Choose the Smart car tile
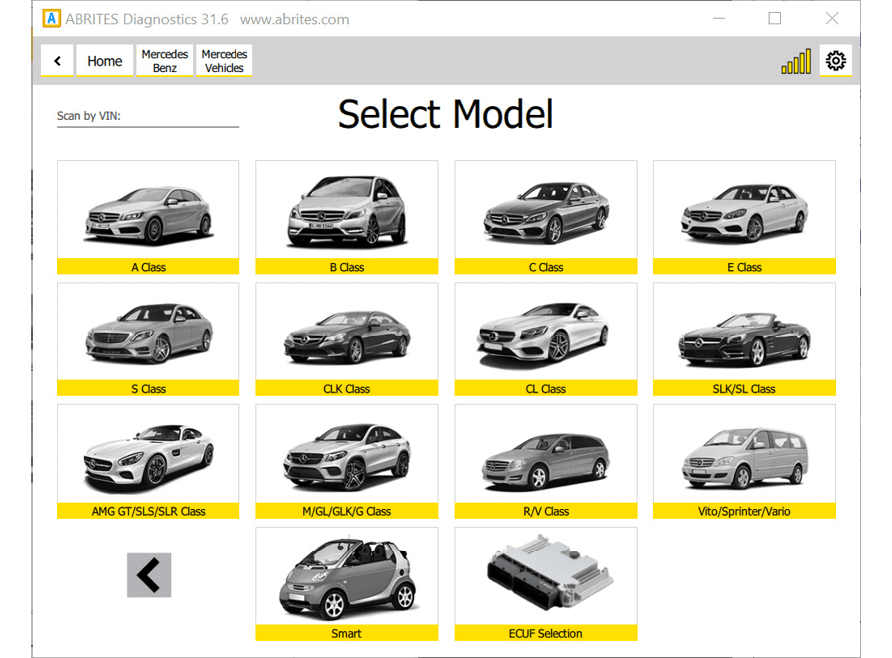Viewport: 892px width, 658px height. tap(346, 583)
